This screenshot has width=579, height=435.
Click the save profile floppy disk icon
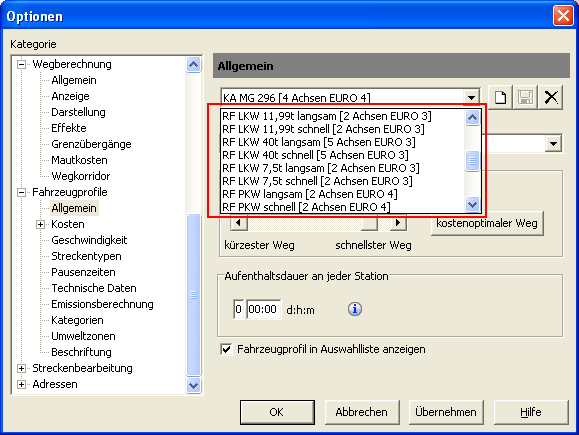(x=525, y=97)
